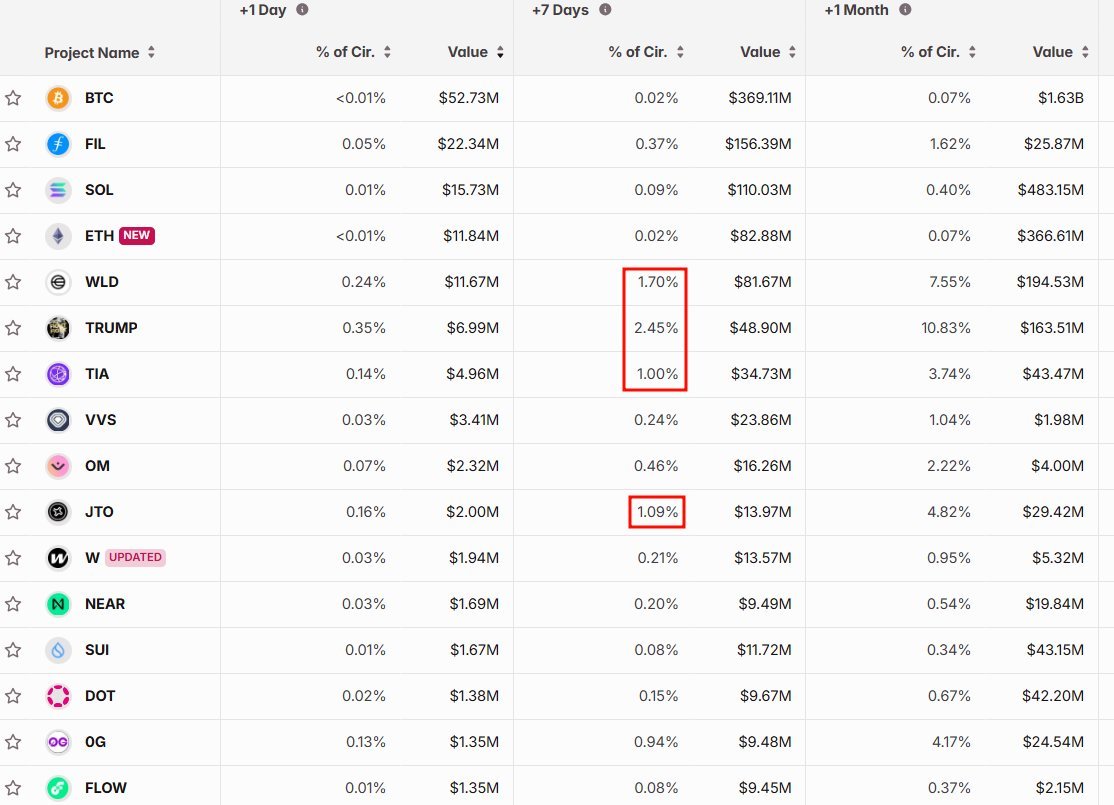Click the Filecoin FIL logo icon
Viewport: 1114px width, 805px height.
click(x=59, y=144)
